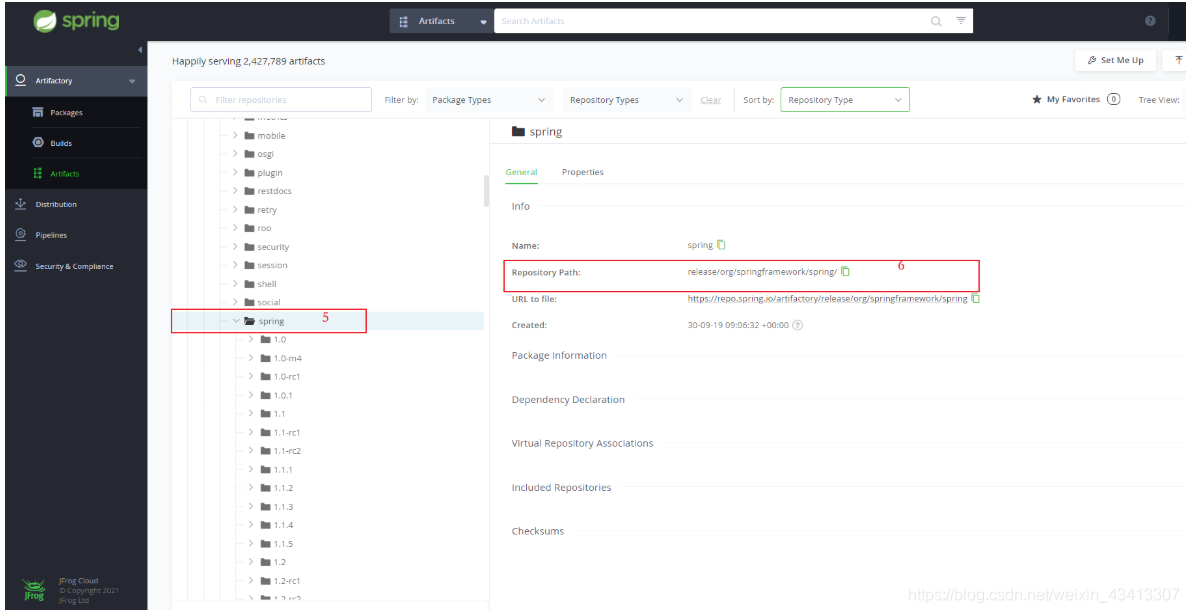This screenshot has width=1189, height=613.
Task: Expand the 1.0 version folder
Action: pos(251,339)
